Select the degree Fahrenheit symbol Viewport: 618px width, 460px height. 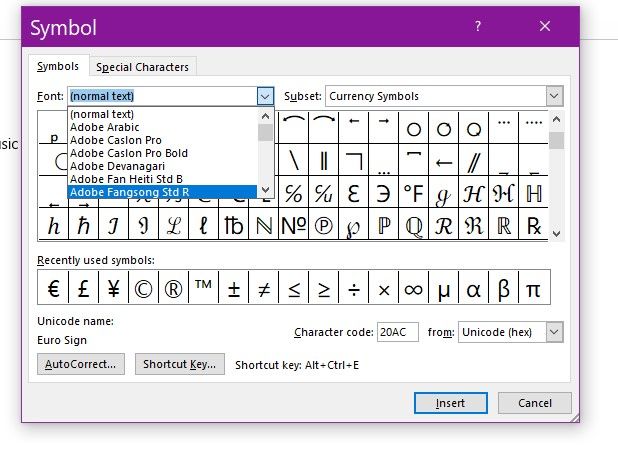413,193
